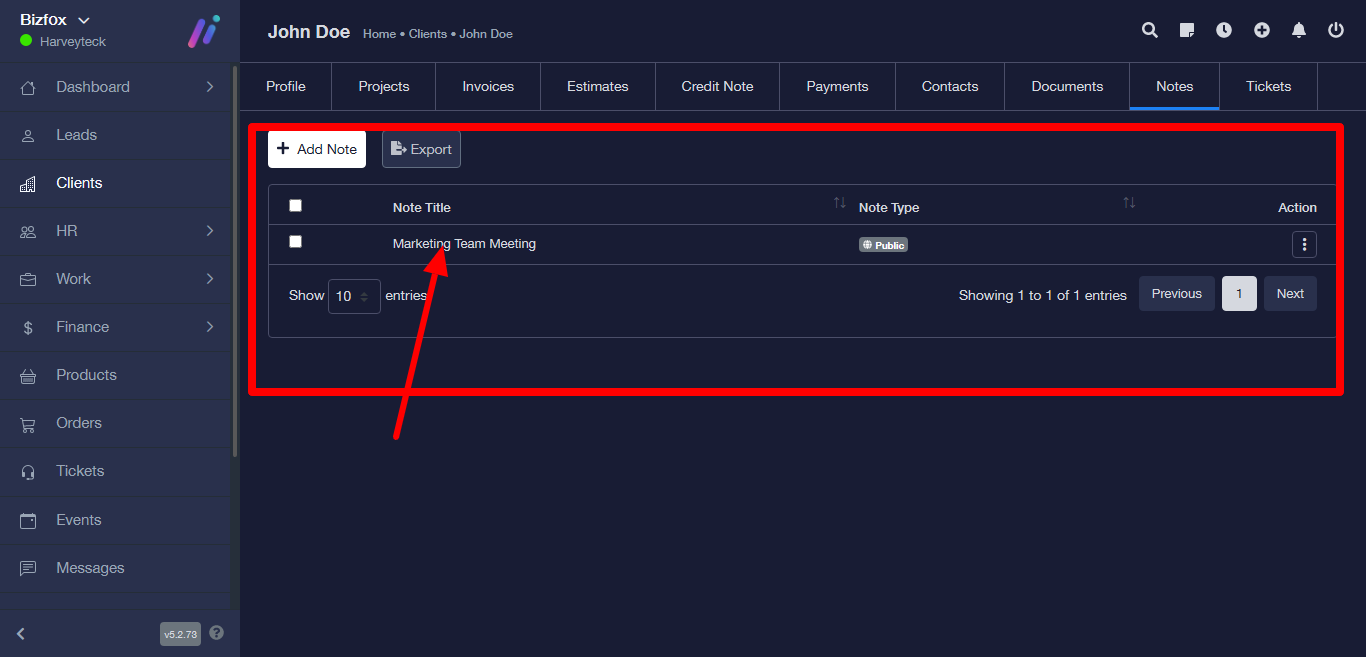Screen dimensions: 1366x657
Task: Open the notifications bell
Action: (x=1299, y=31)
